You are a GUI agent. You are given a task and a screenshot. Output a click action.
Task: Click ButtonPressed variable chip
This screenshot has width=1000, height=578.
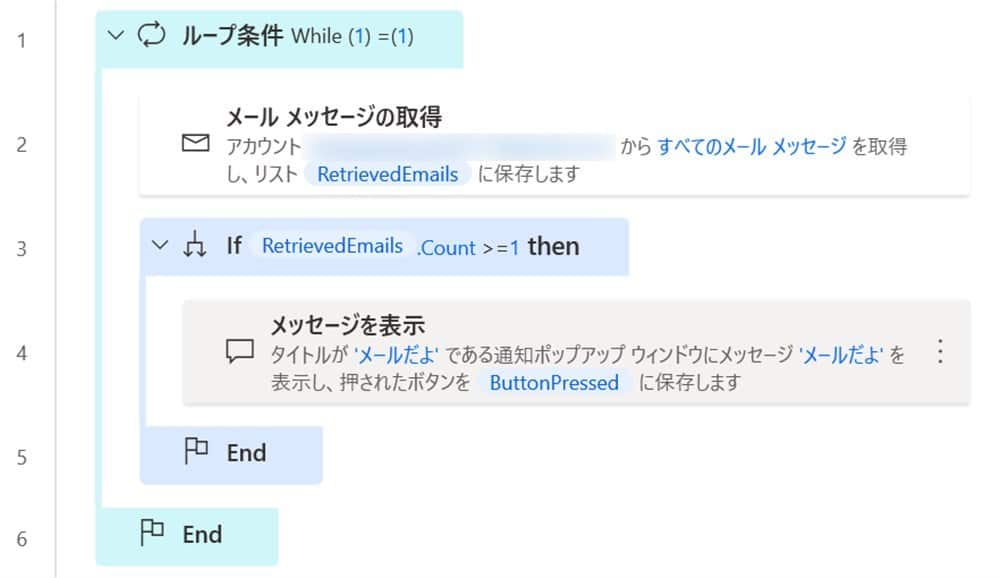(x=553, y=382)
